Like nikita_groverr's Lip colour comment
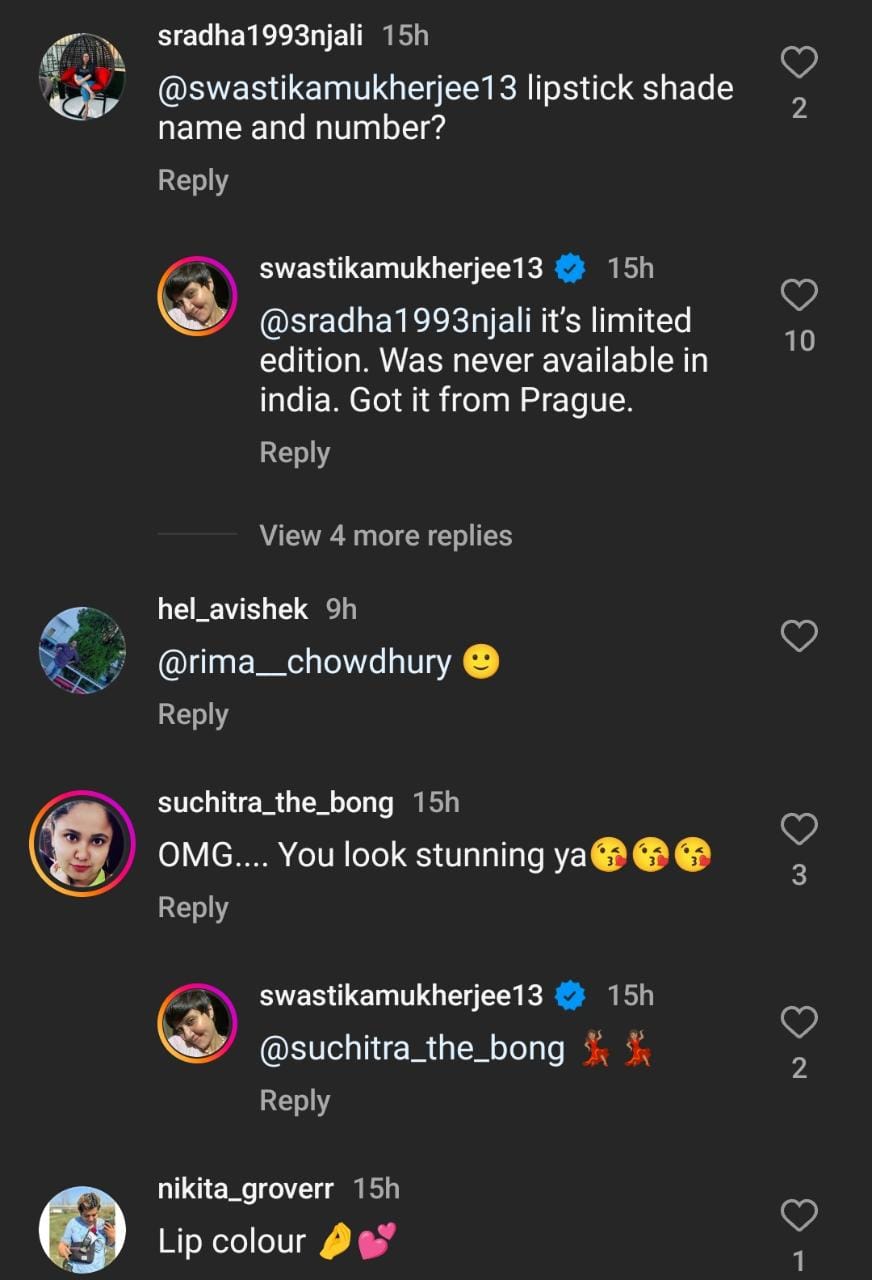This screenshot has height=1280, width=872. [799, 1215]
